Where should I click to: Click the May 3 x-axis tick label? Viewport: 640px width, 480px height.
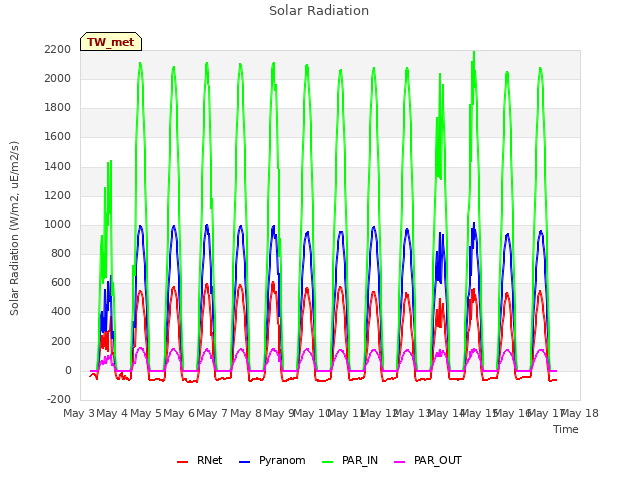coord(78,413)
